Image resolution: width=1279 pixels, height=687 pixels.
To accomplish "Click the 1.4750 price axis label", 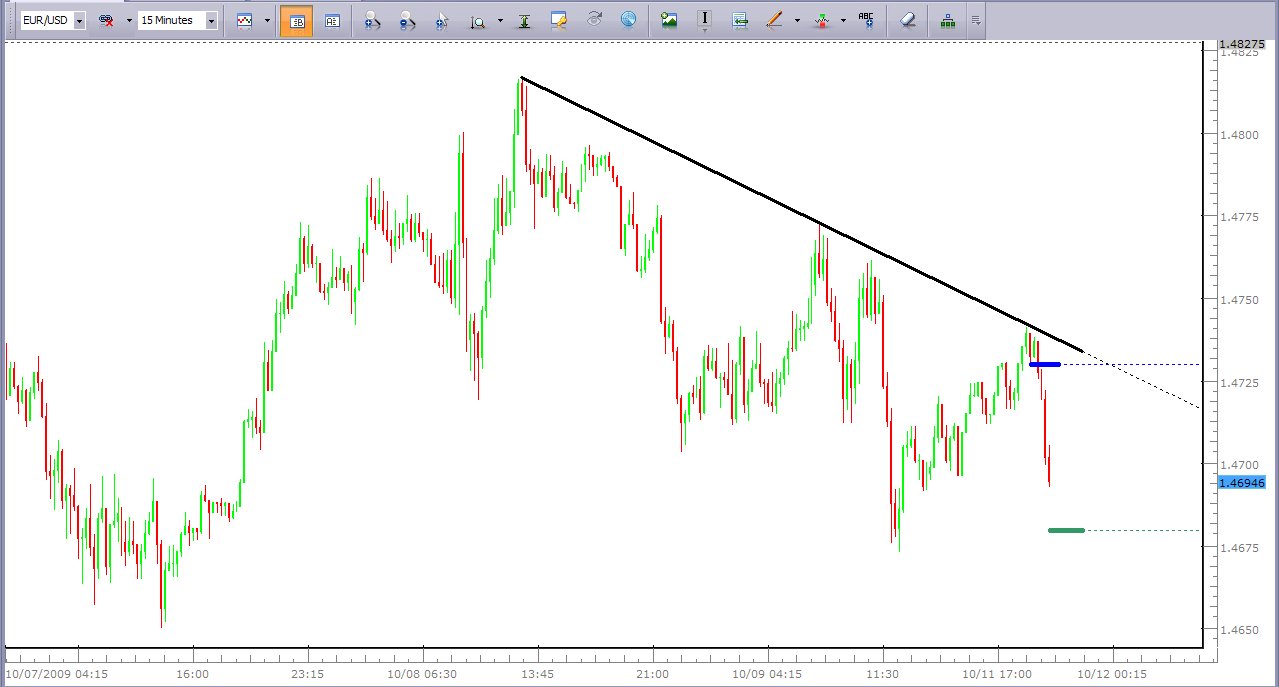I will pyautogui.click(x=1240, y=299).
